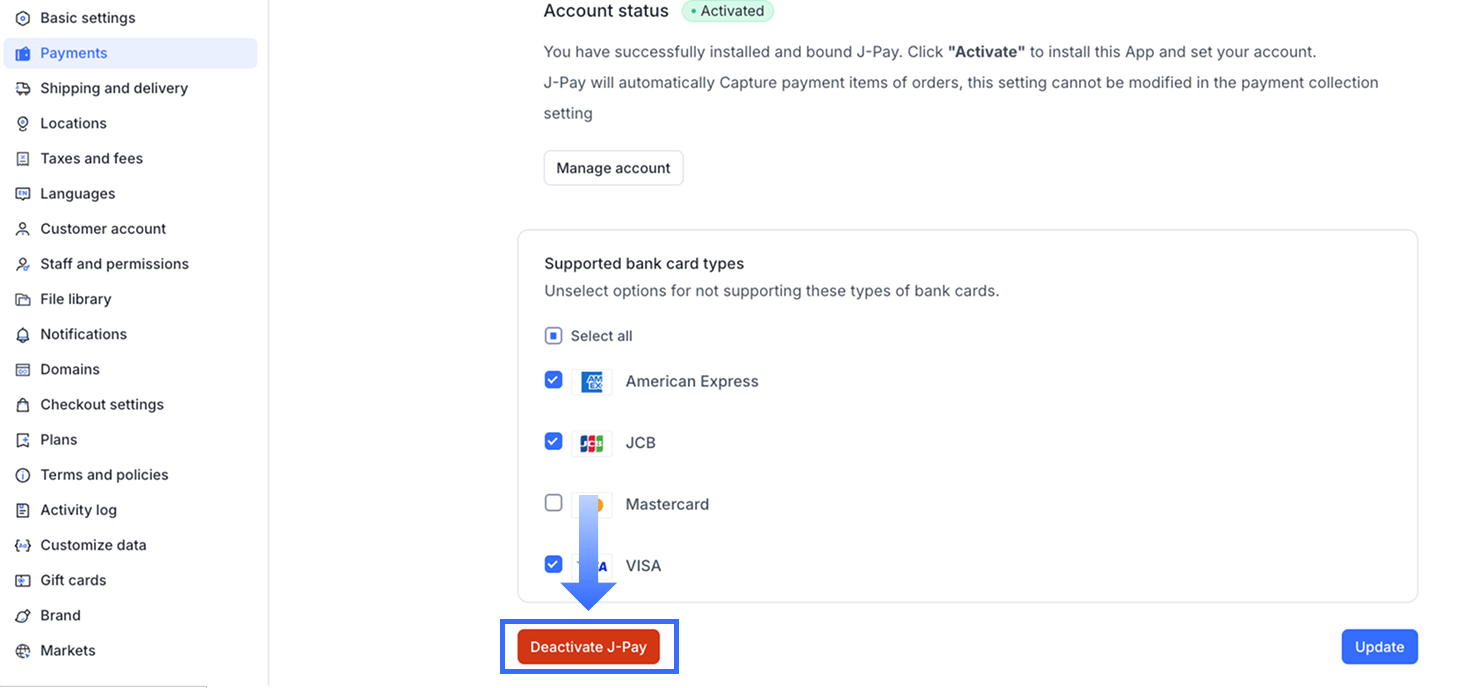The width and height of the screenshot is (1462, 688).
Task: Click the Manage account button
Action: click(x=613, y=168)
